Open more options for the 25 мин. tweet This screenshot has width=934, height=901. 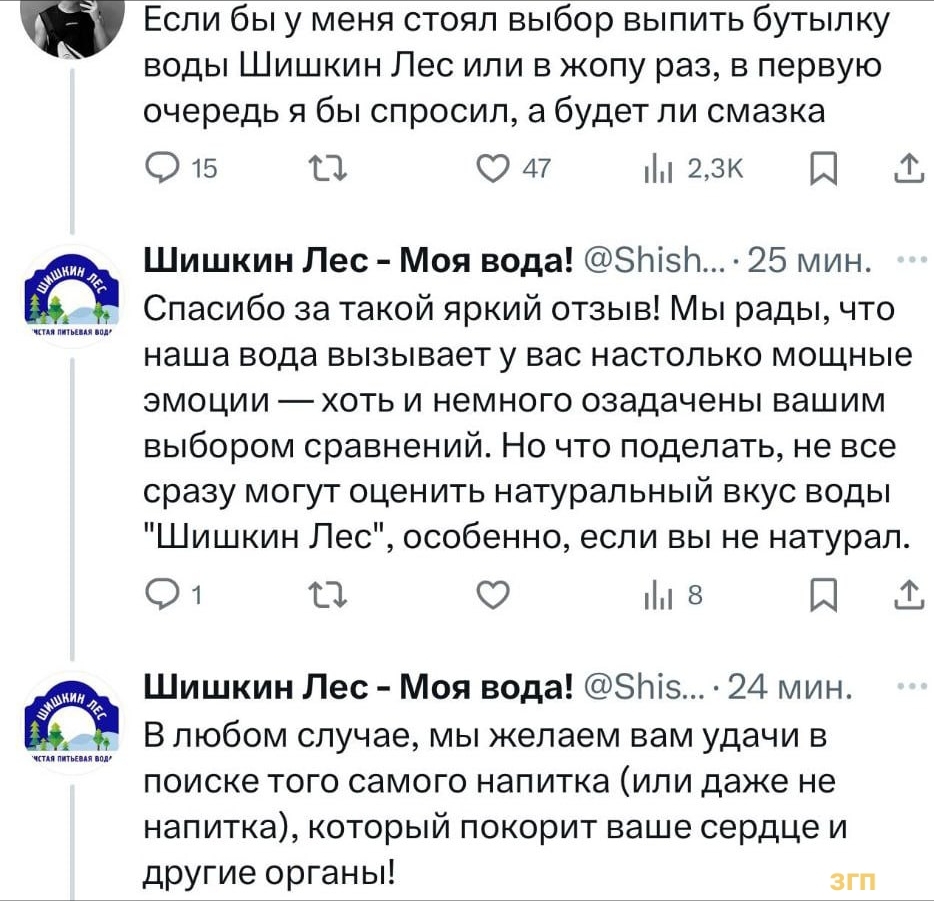click(908, 262)
